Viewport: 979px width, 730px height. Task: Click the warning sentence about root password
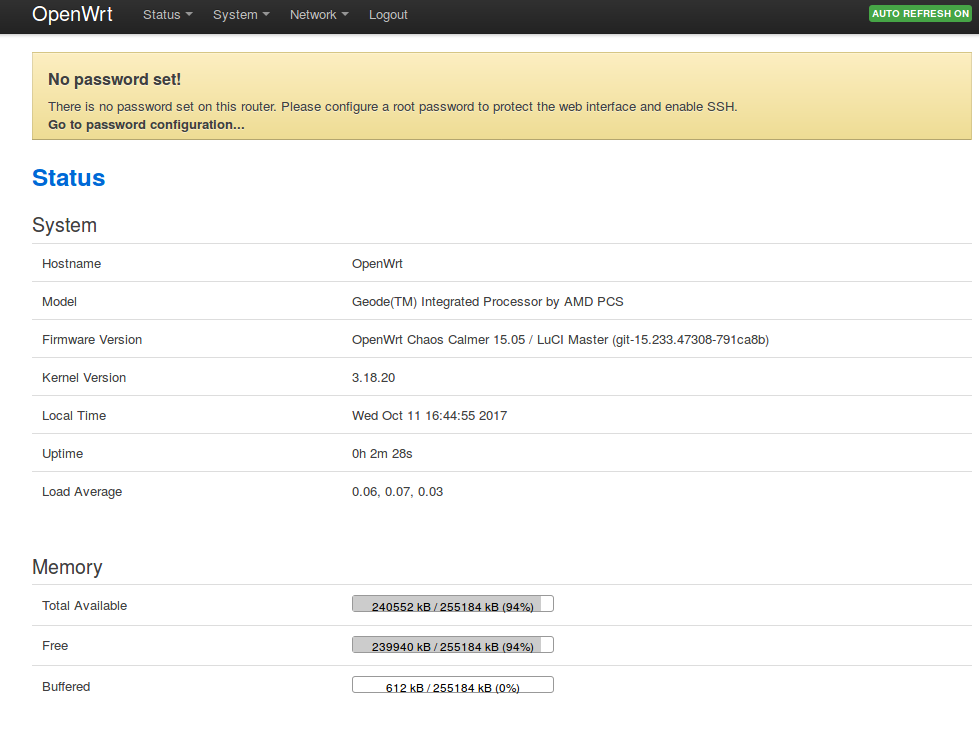pos(393,107)
